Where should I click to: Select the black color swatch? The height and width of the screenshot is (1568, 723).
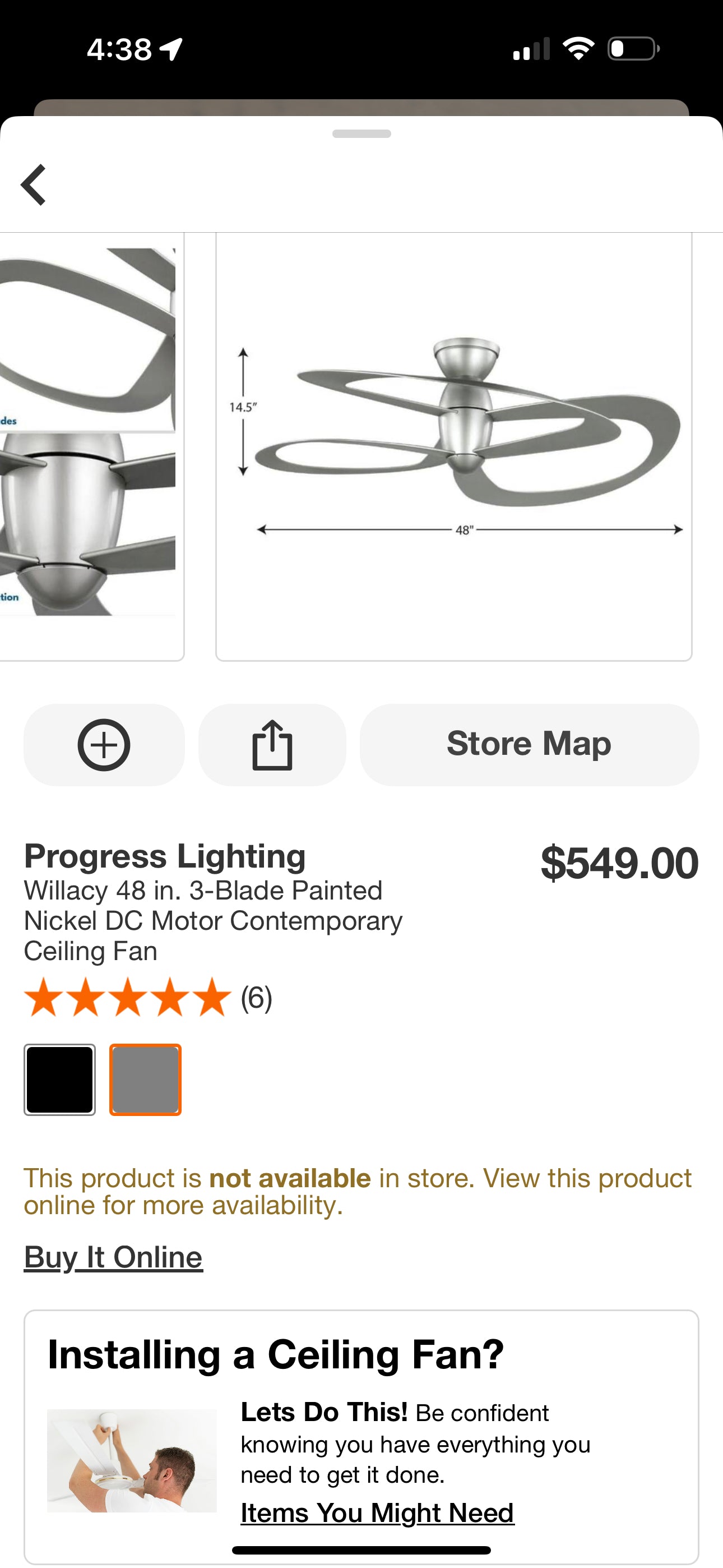pyautogui.click(x=59, y=1079)
